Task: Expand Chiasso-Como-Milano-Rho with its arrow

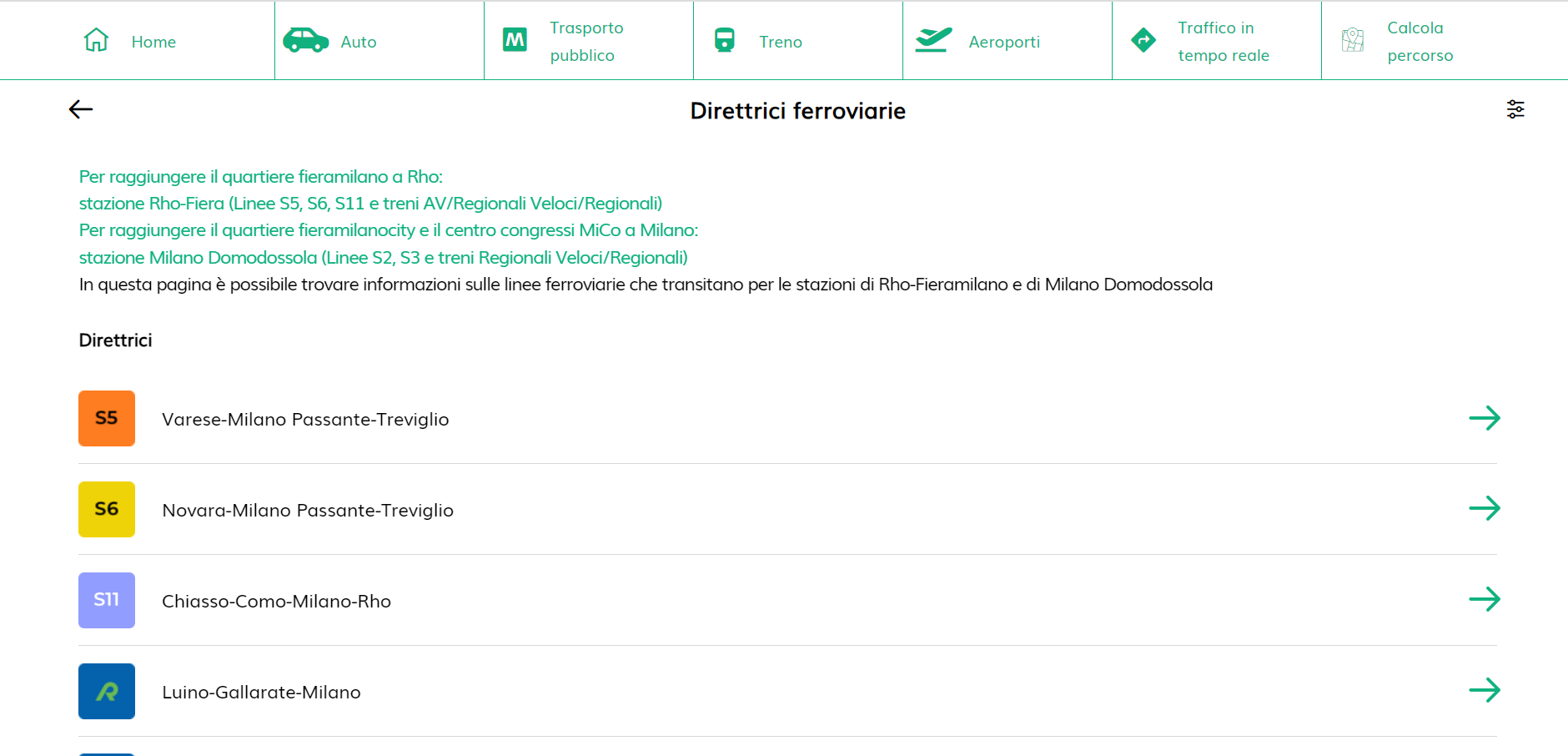Action: [1484, 599]
